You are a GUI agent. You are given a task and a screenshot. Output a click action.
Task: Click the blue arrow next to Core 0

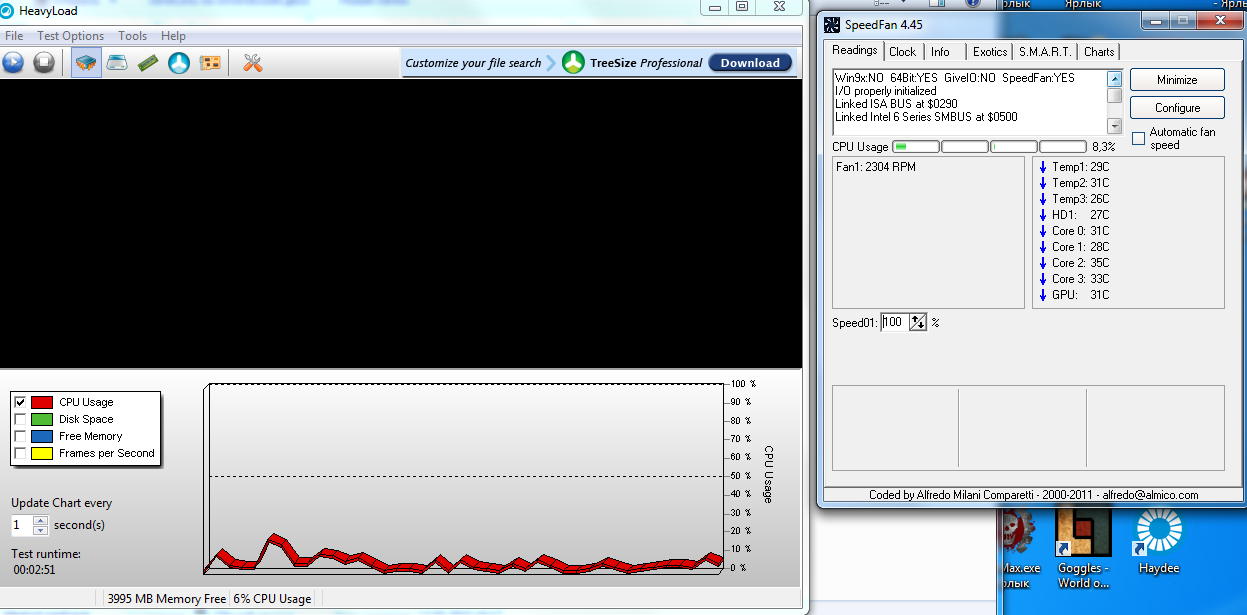click(x=1043, y=231)
